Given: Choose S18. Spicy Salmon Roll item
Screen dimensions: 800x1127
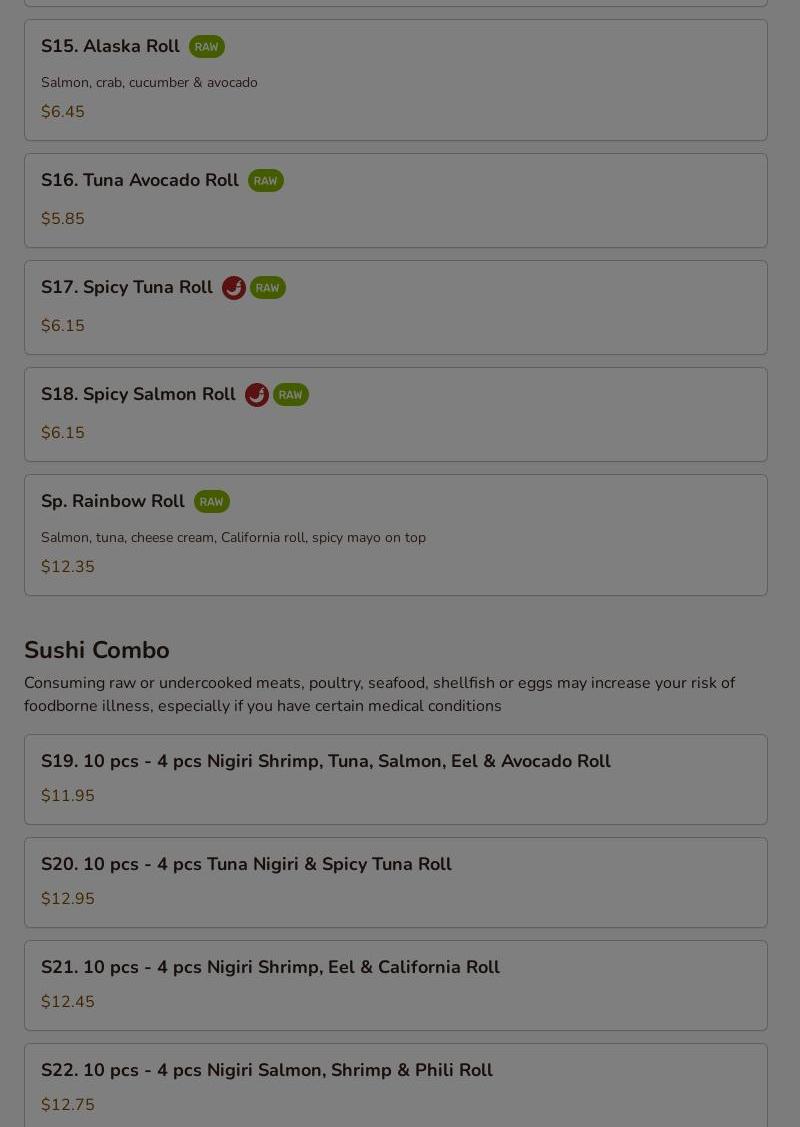Looking at the screenshot, I should (396, 415).
